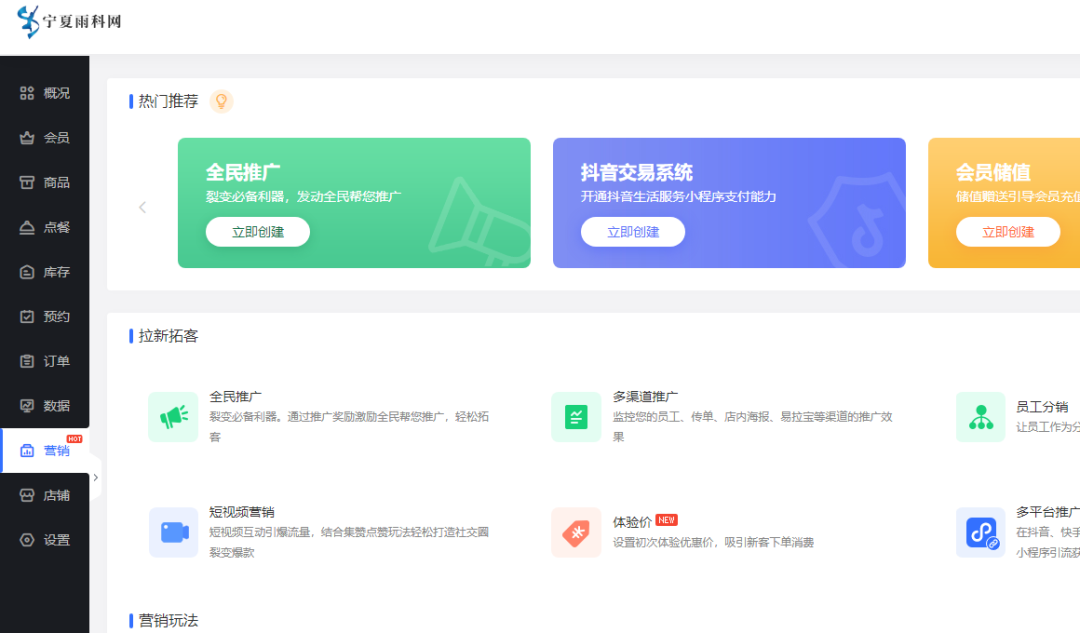The height and width of the screenshot is (633, 1080).
Task: Open the 概况 overview icon in sidebar
Action: coord(27,93)
